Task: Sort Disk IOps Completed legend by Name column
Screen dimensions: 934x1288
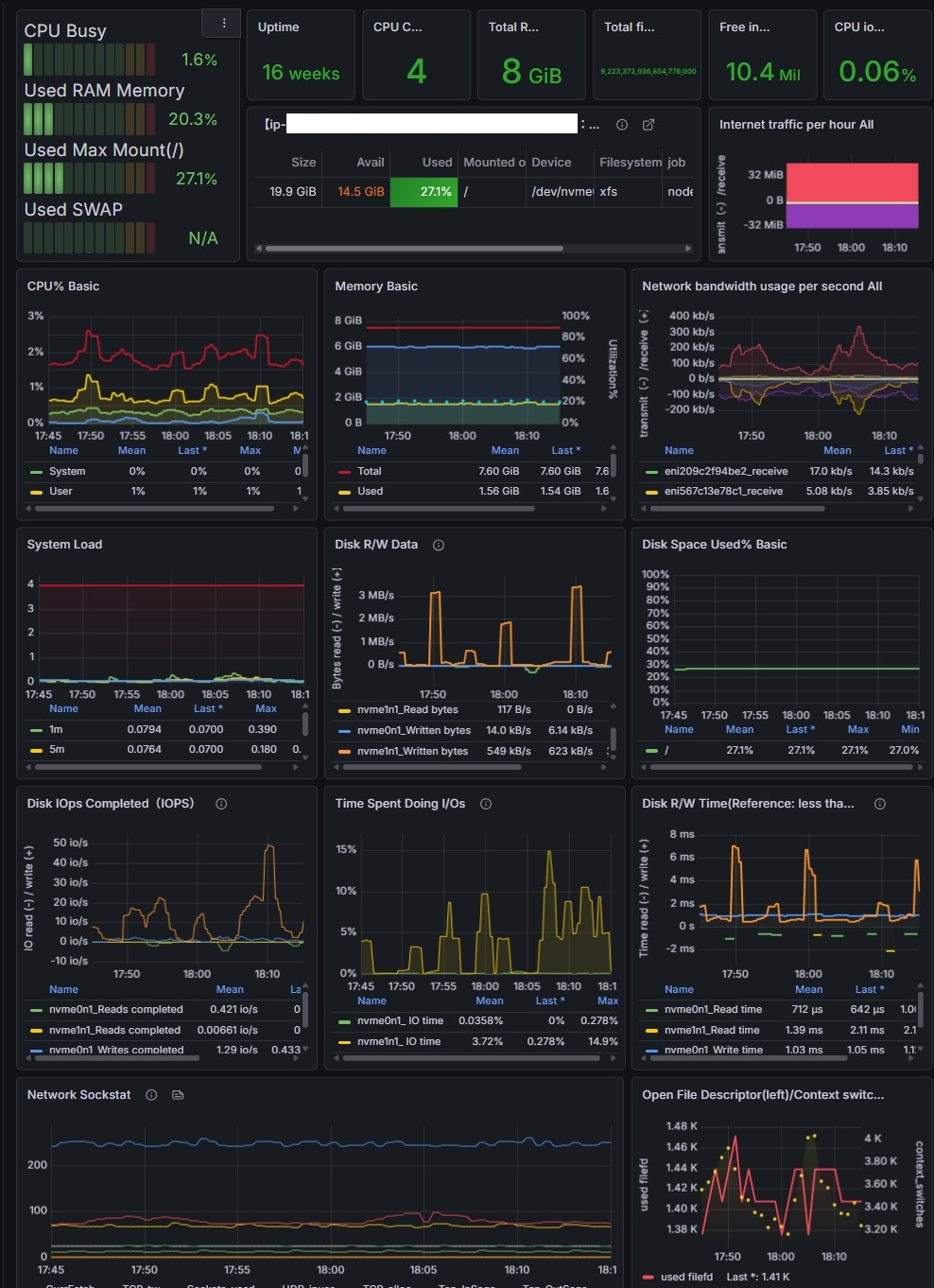Action: tap(63, 989)
